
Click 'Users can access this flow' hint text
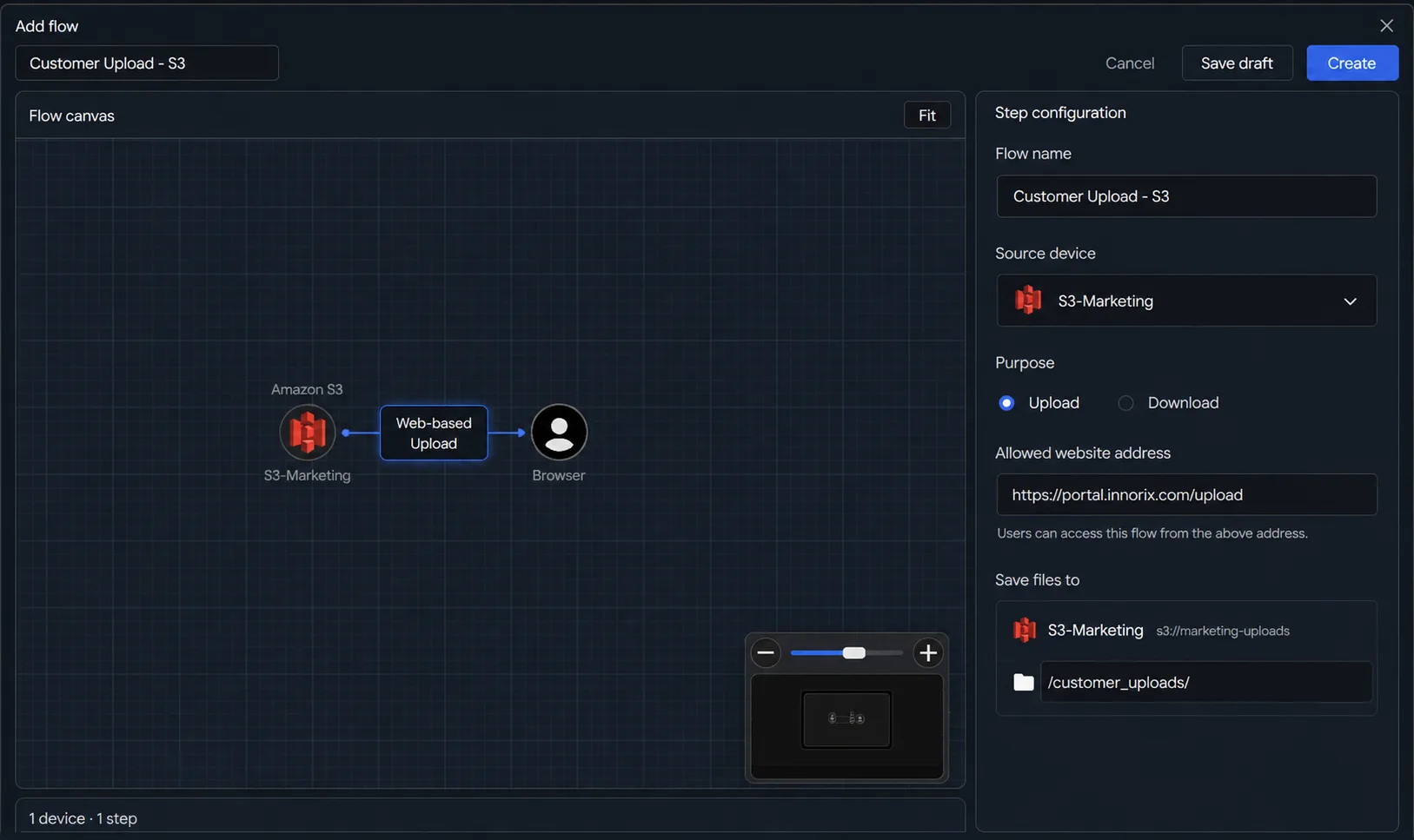pyautogui.click(x=1152, y=533)
